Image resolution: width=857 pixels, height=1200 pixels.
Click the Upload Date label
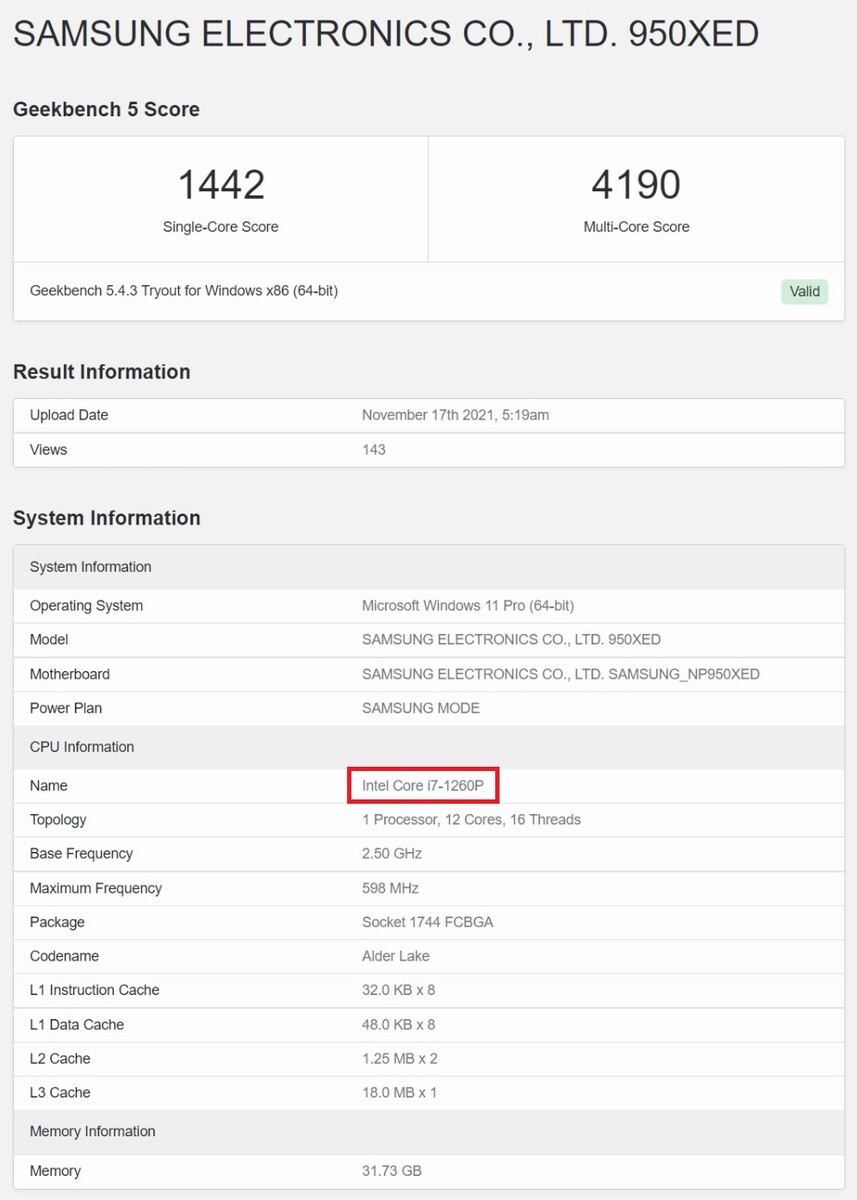point(69,415)
